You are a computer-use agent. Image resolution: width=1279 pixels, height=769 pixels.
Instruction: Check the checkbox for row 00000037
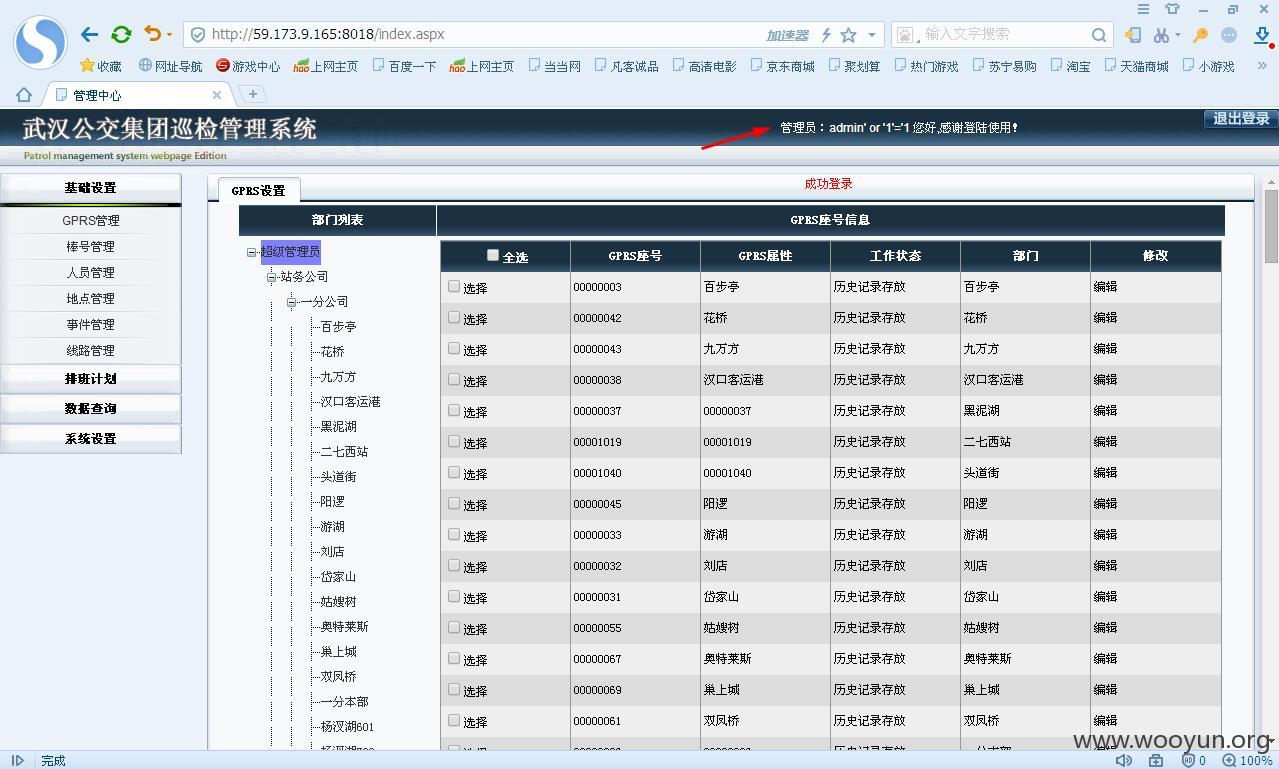tap(453, 410)
